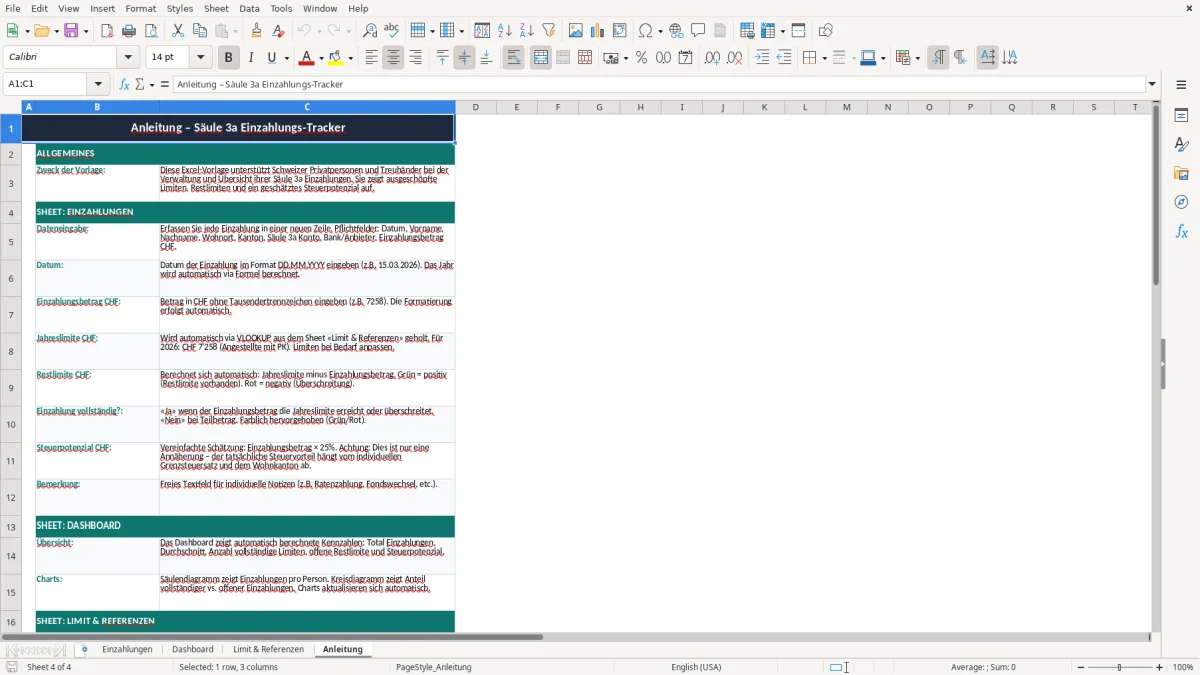
Task: Toggle Wrap Text
Action: pos(514,58)
